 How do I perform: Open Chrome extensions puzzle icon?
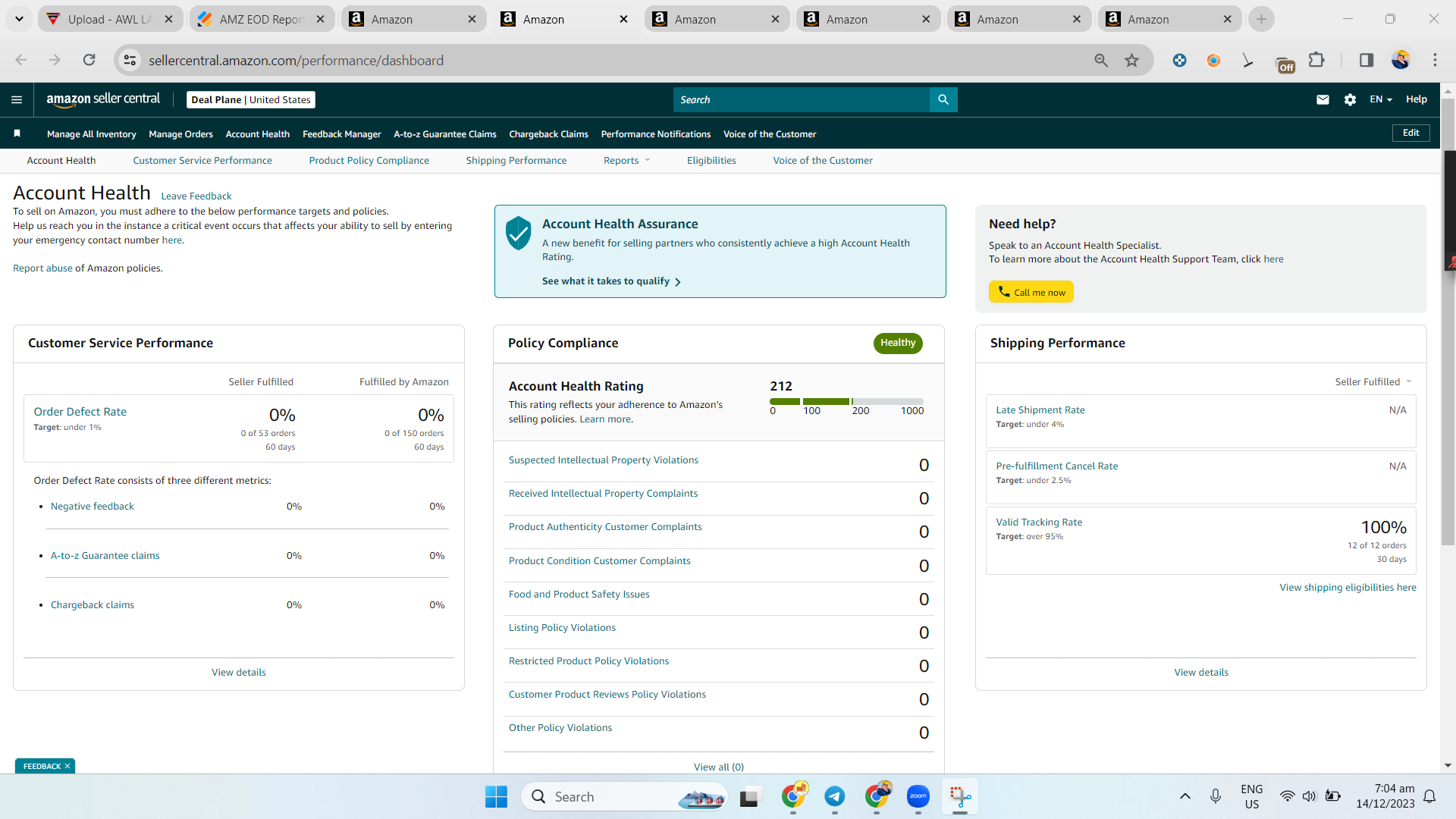click(x=1316, y=60)
